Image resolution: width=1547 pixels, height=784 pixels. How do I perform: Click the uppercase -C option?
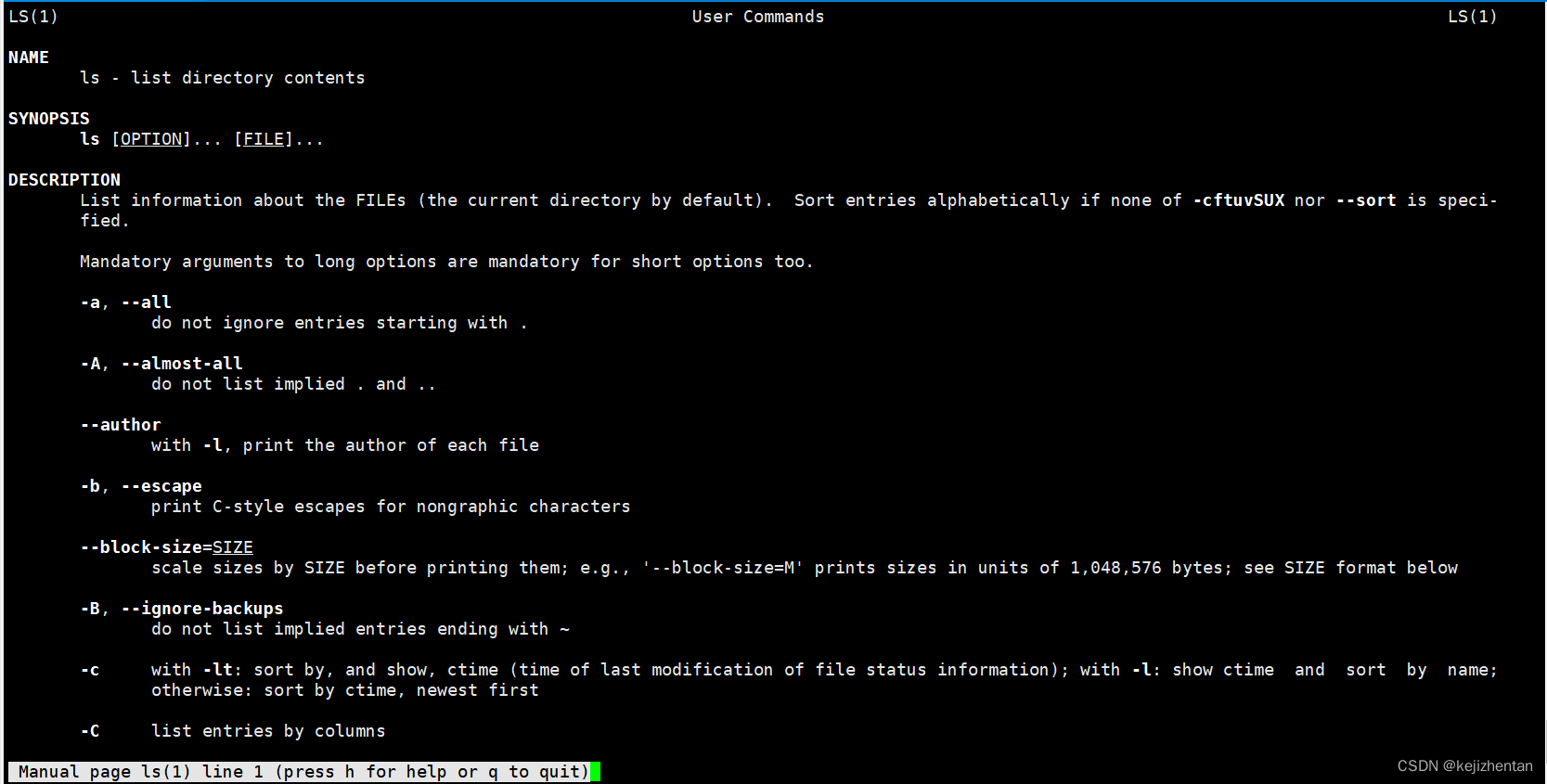(90, 731)
